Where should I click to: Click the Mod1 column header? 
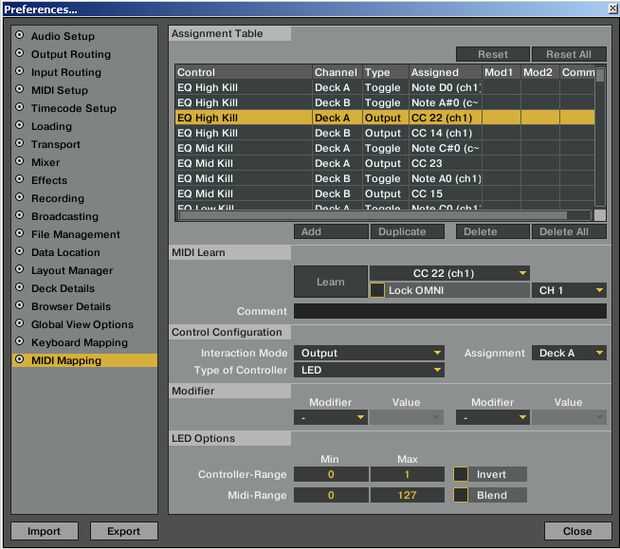pos(501,72)
